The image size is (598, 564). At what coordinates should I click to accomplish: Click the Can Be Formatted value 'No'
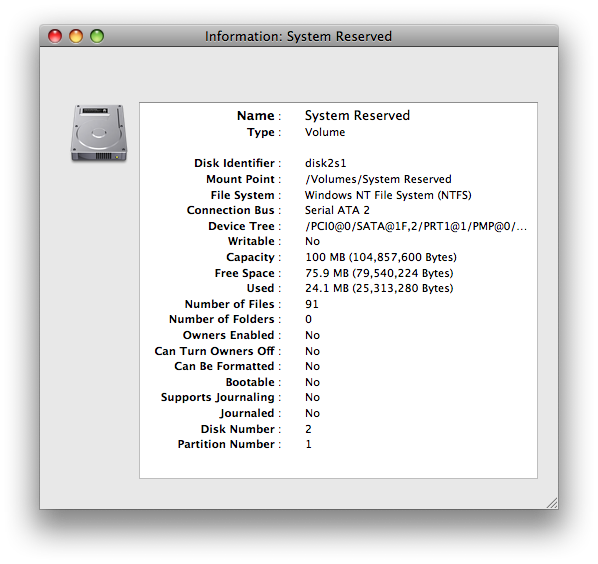click(312, 366)
